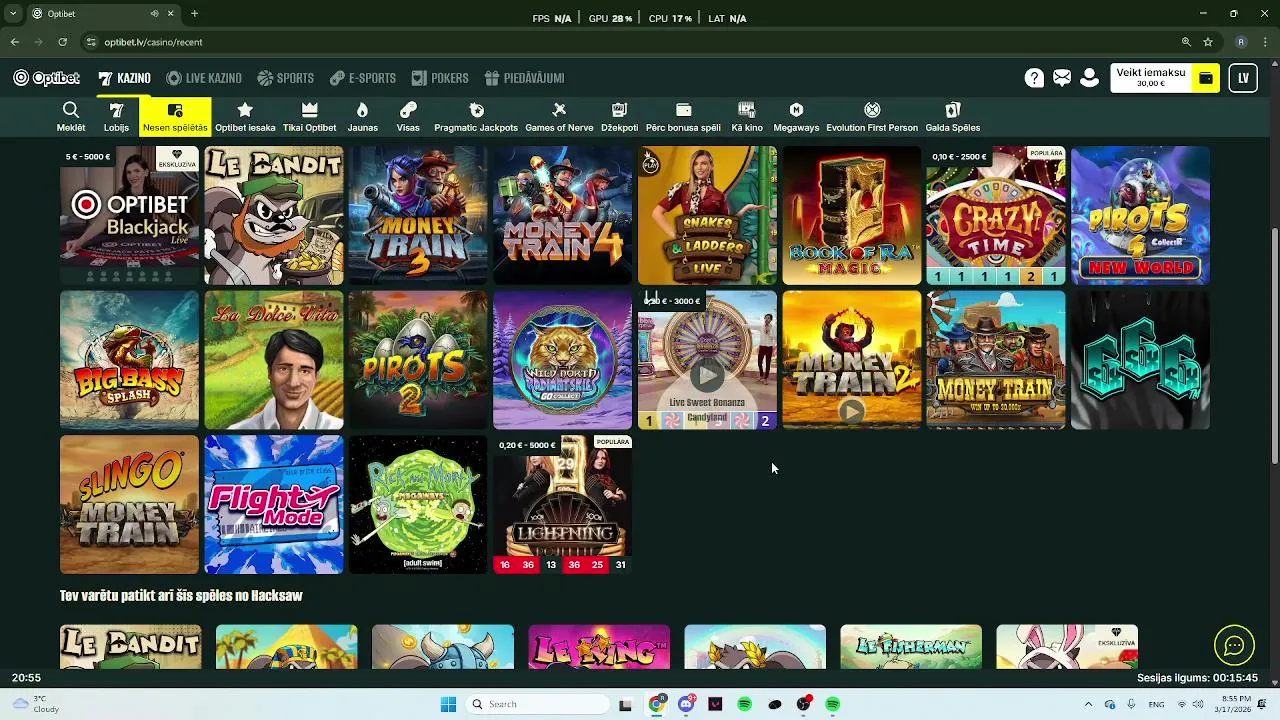Open Chrome from the taskbar
Image resolution: width=1280 pixels, height=720 pixels.
pyautogui.click(x=657, y=704)
